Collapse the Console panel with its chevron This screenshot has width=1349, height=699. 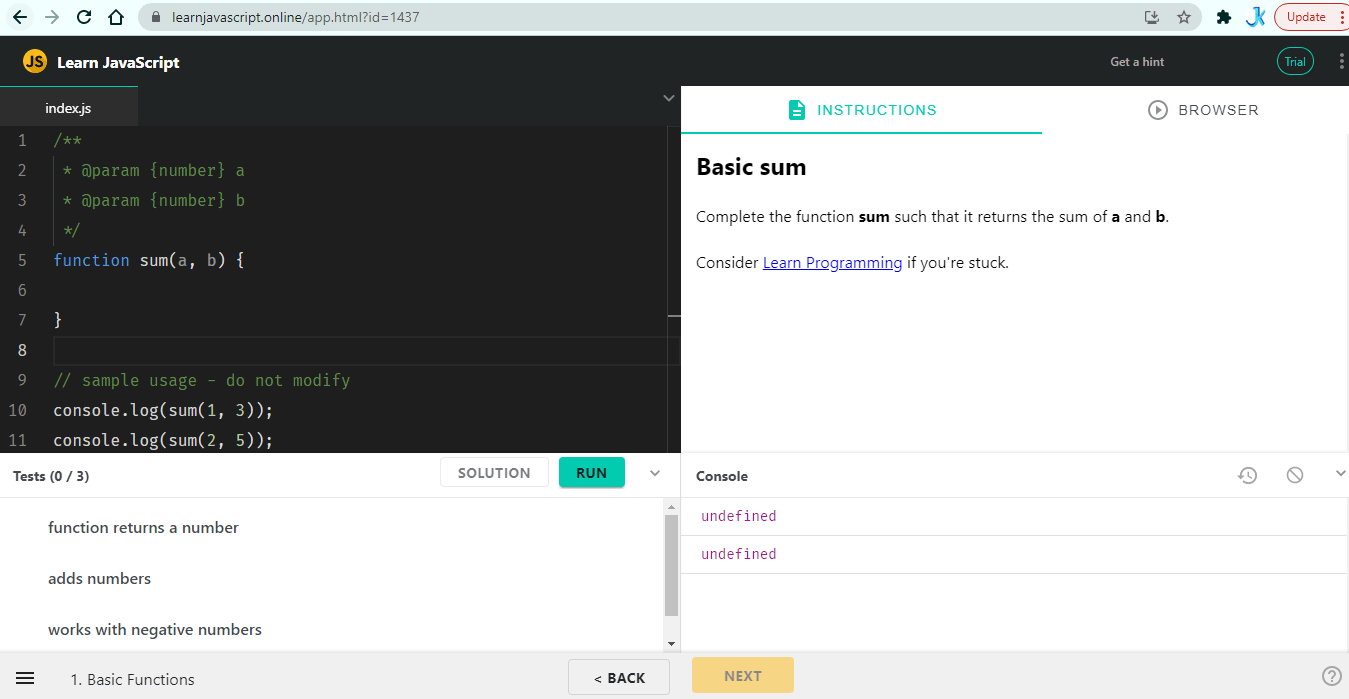(x=1340, y=475)
